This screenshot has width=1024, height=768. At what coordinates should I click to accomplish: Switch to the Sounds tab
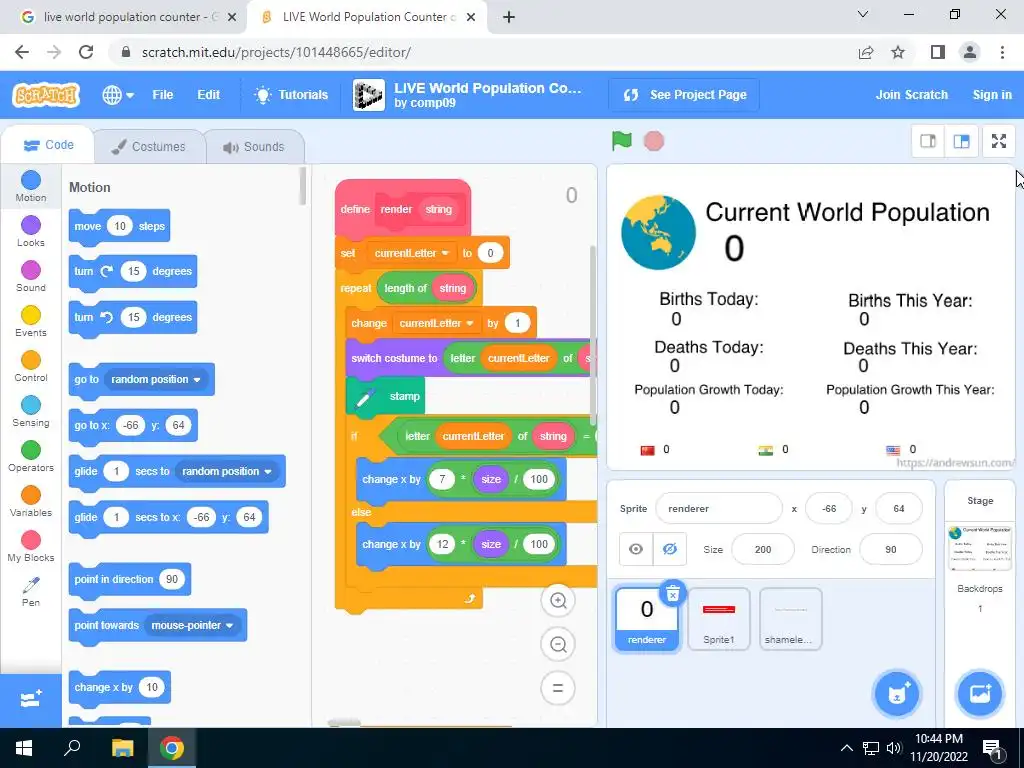pos(254,147)
